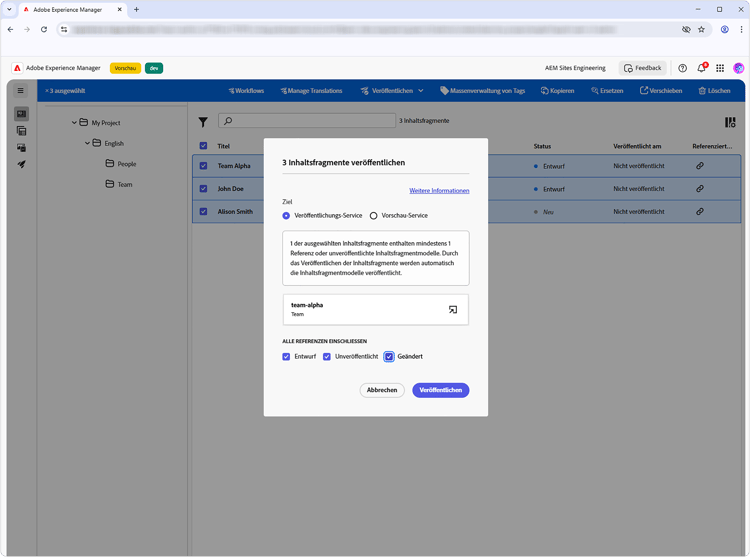Uncheck the Entwurf checkbox

[x=286, y=357]
